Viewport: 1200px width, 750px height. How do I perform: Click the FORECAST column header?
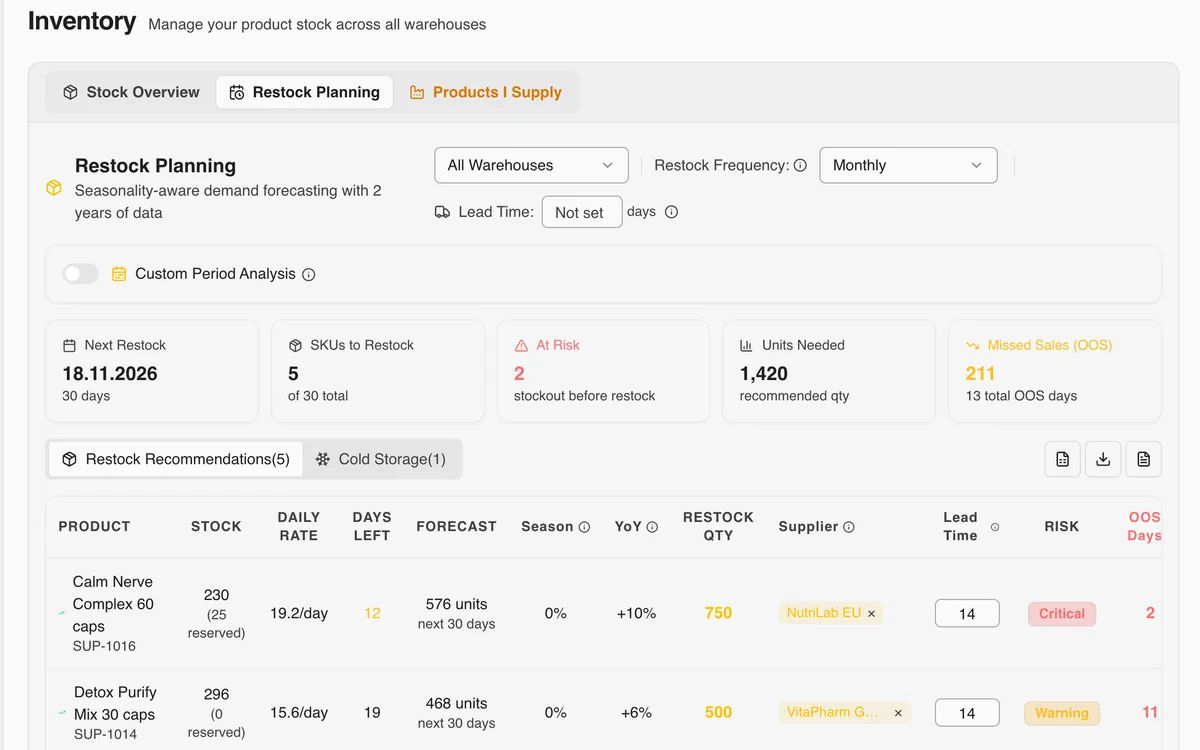coord(456,526)
